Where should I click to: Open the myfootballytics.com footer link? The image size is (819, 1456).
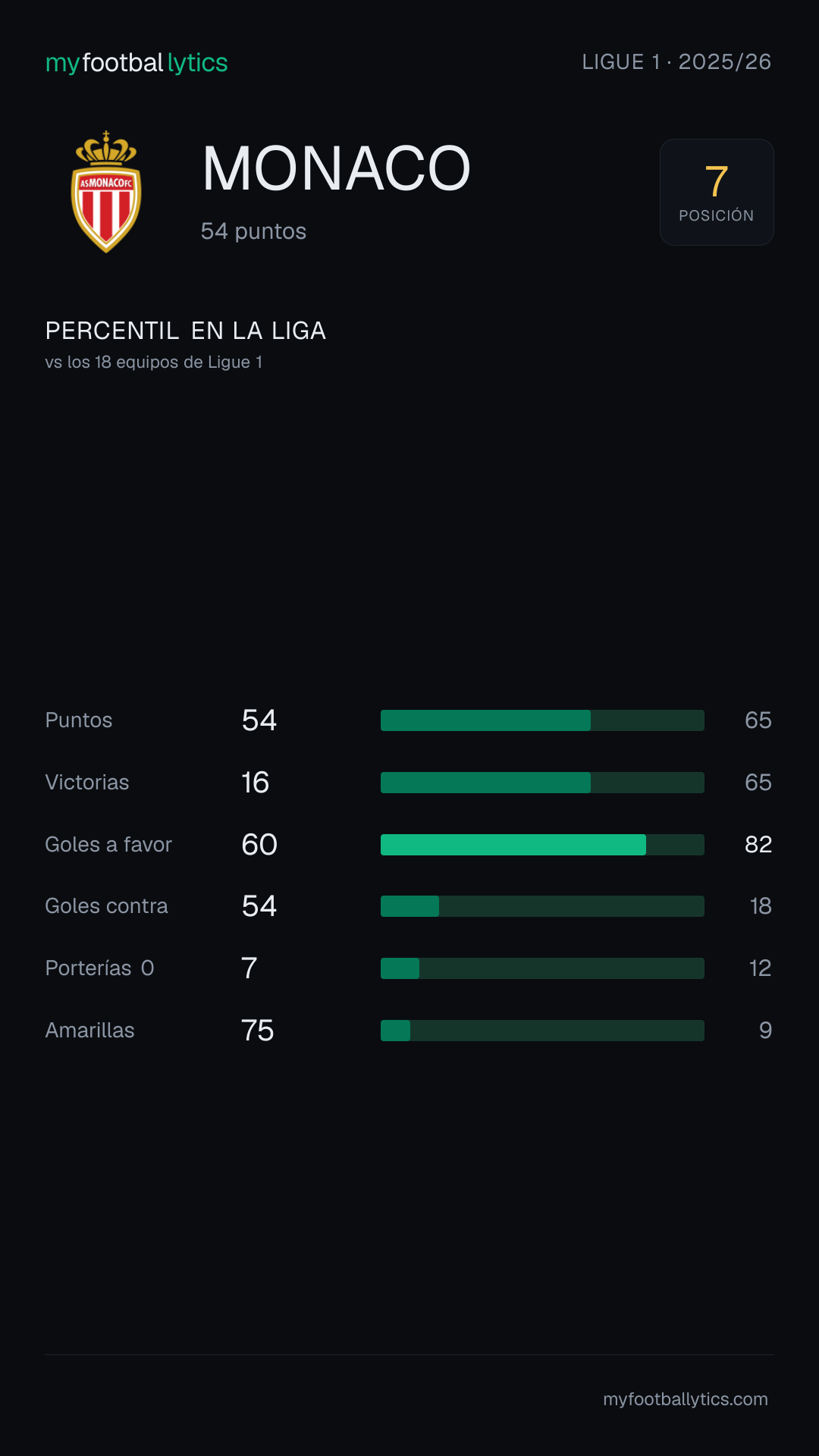click(x=686, y=1399)
